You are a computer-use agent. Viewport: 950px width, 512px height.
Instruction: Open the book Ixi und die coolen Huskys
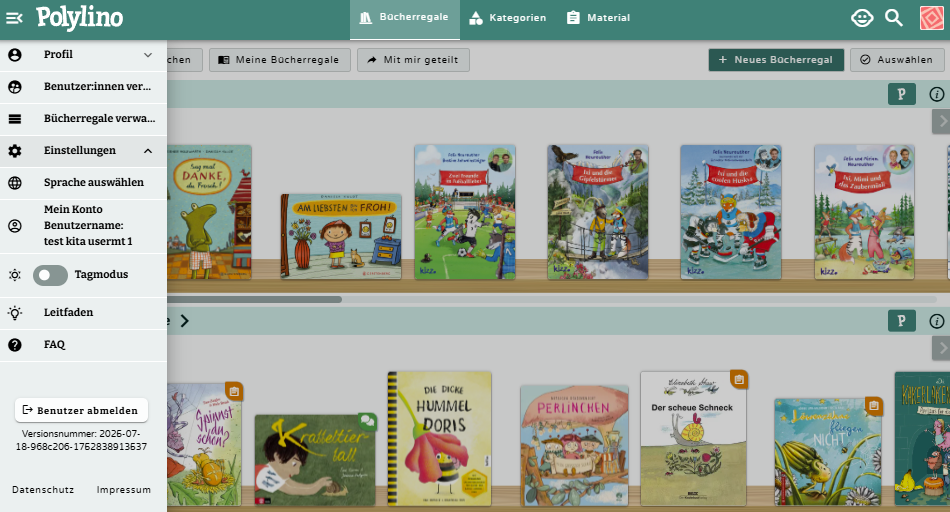[731, 212]
